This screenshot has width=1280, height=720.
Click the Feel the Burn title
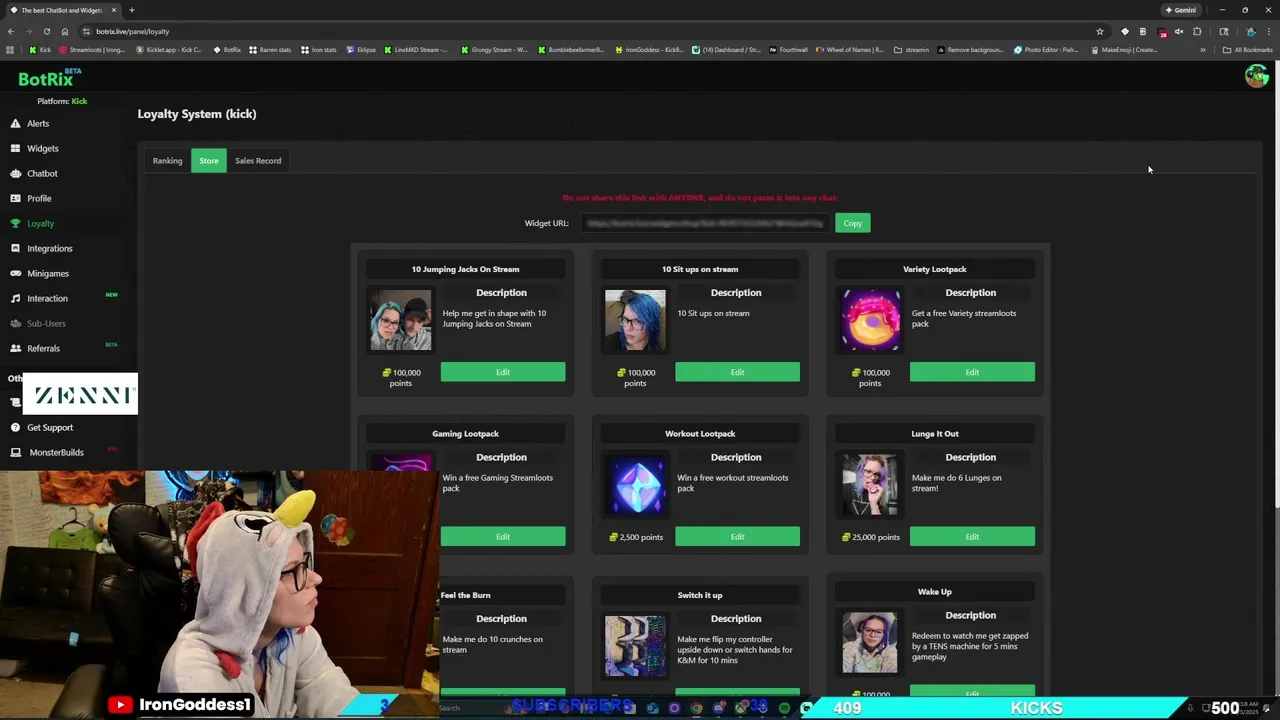click(465, 595)
